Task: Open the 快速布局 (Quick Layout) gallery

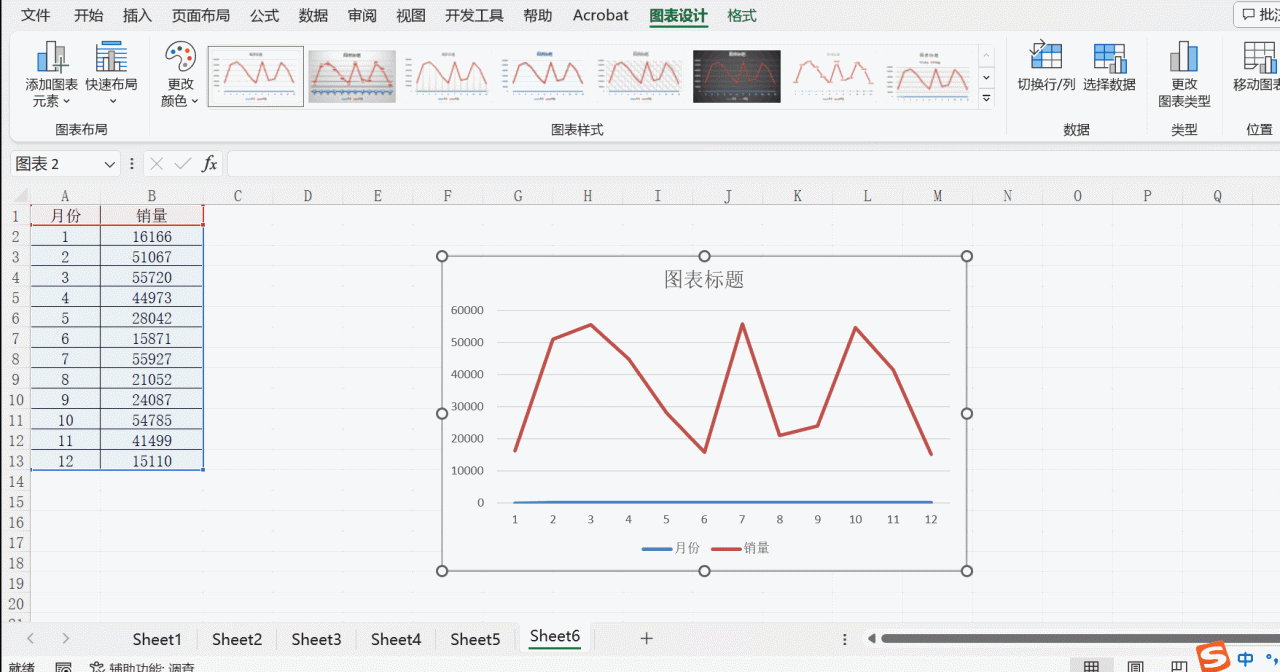Action: (x=111, y=75)
